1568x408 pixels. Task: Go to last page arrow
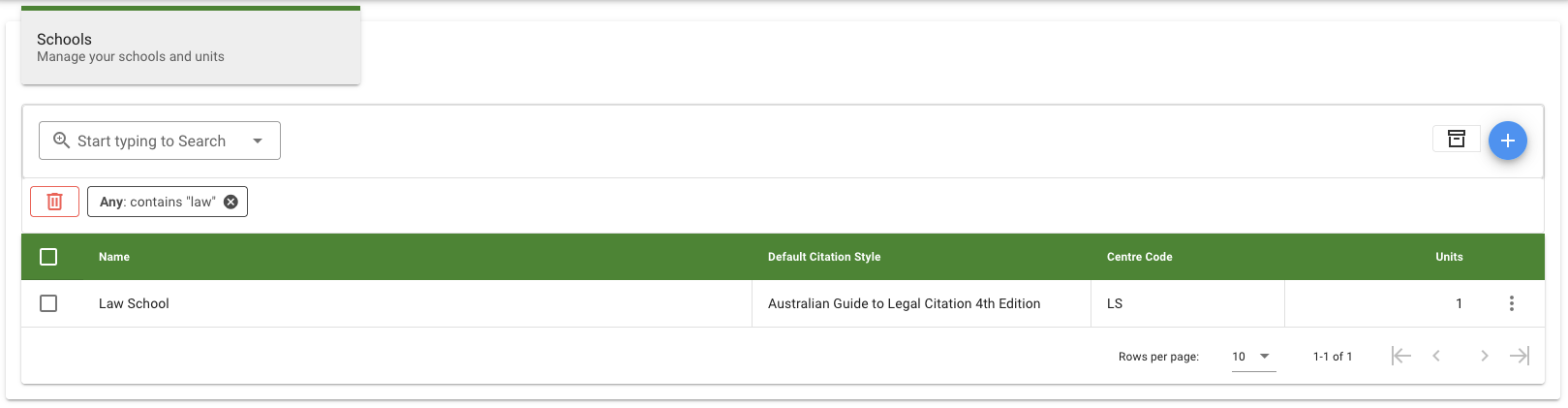pos(1519,356)
